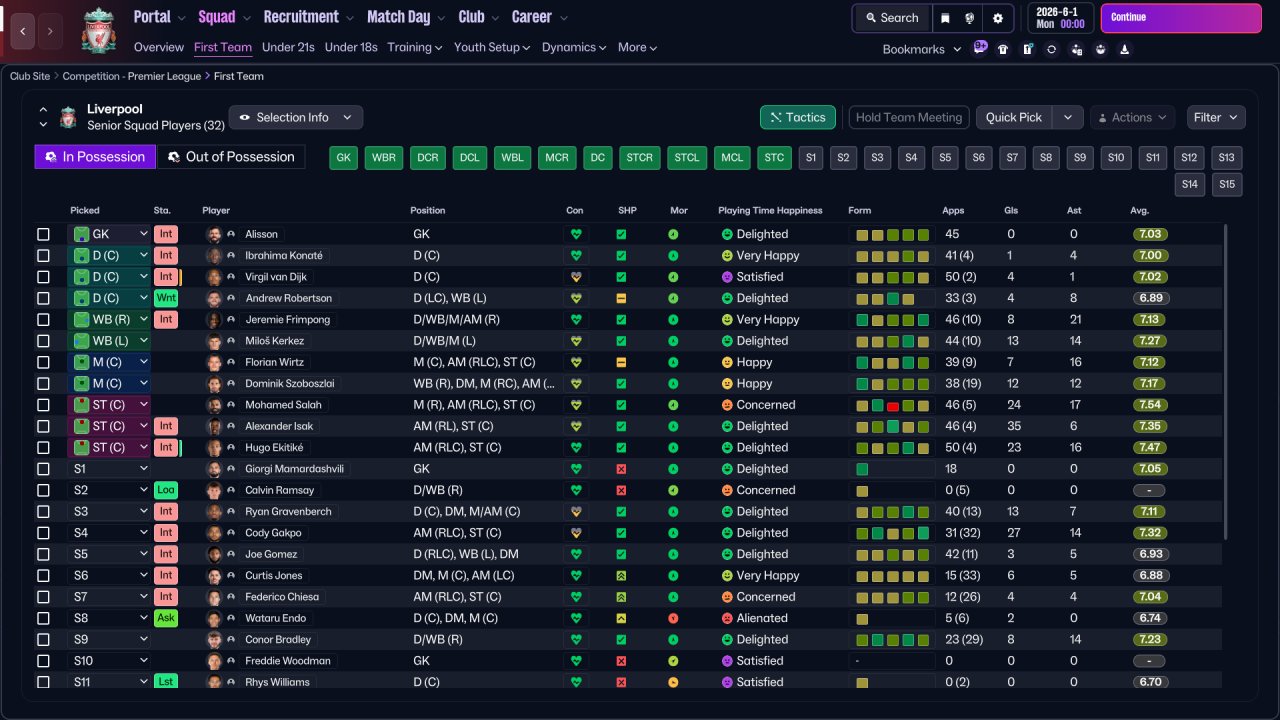Open the Tactics screen button
The image size is (1280, 720).
(798, 117)
